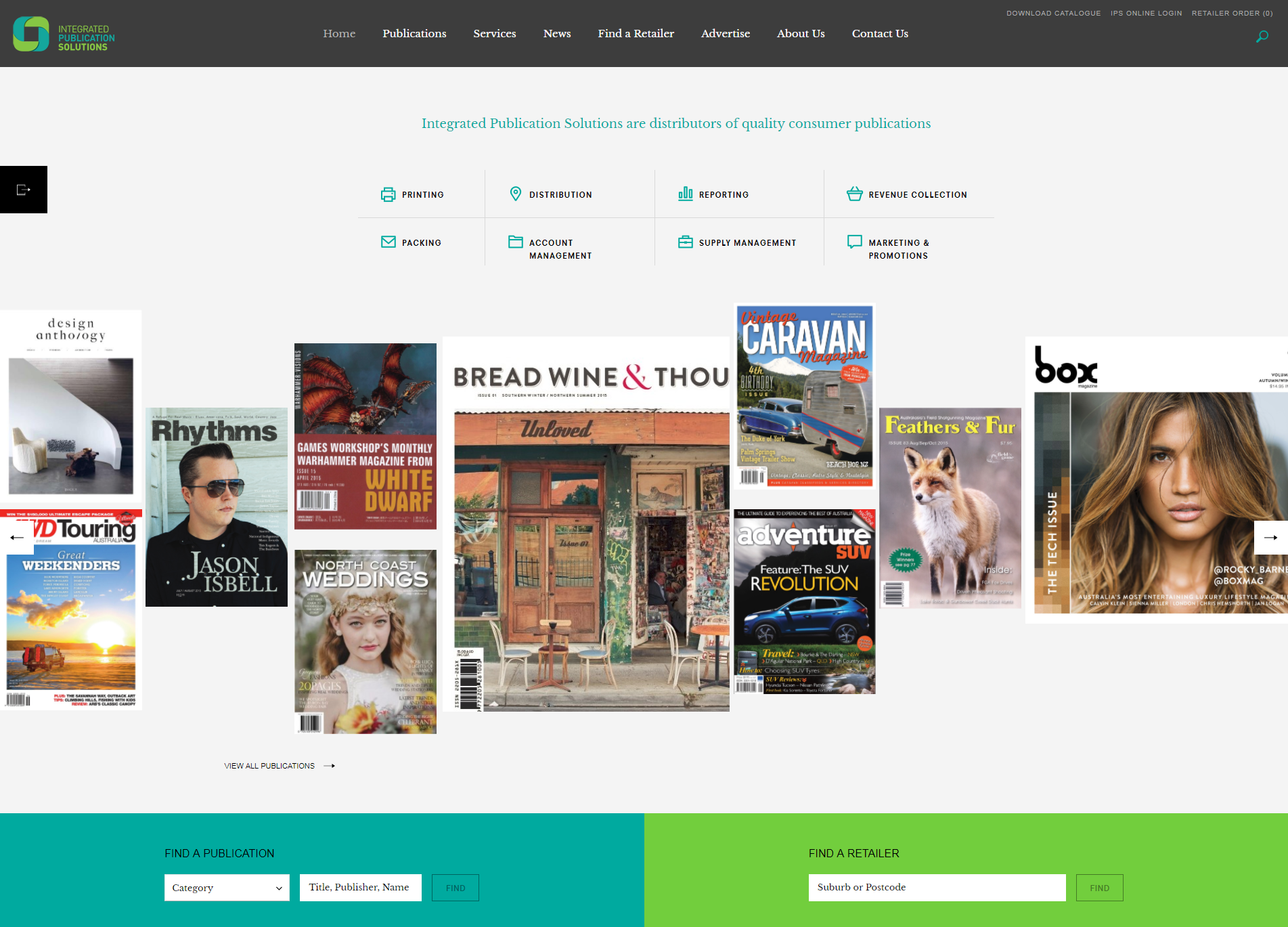
Task: Click the Distribution service label
Action: click(x=560, y=195)
